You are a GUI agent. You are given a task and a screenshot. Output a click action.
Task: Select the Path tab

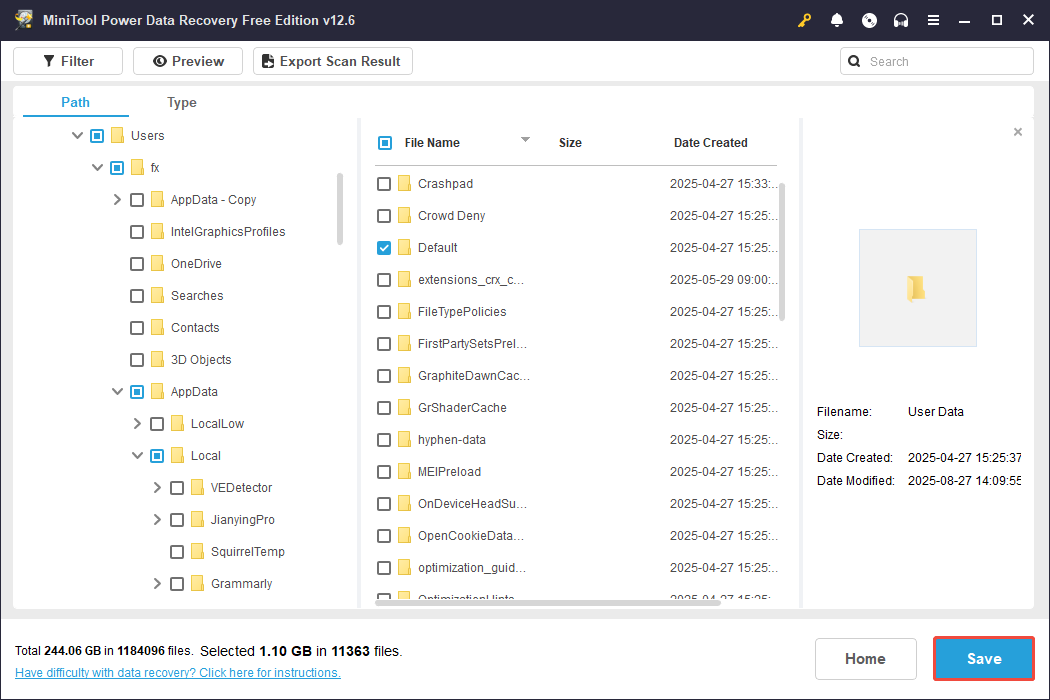tap(74, 102)
